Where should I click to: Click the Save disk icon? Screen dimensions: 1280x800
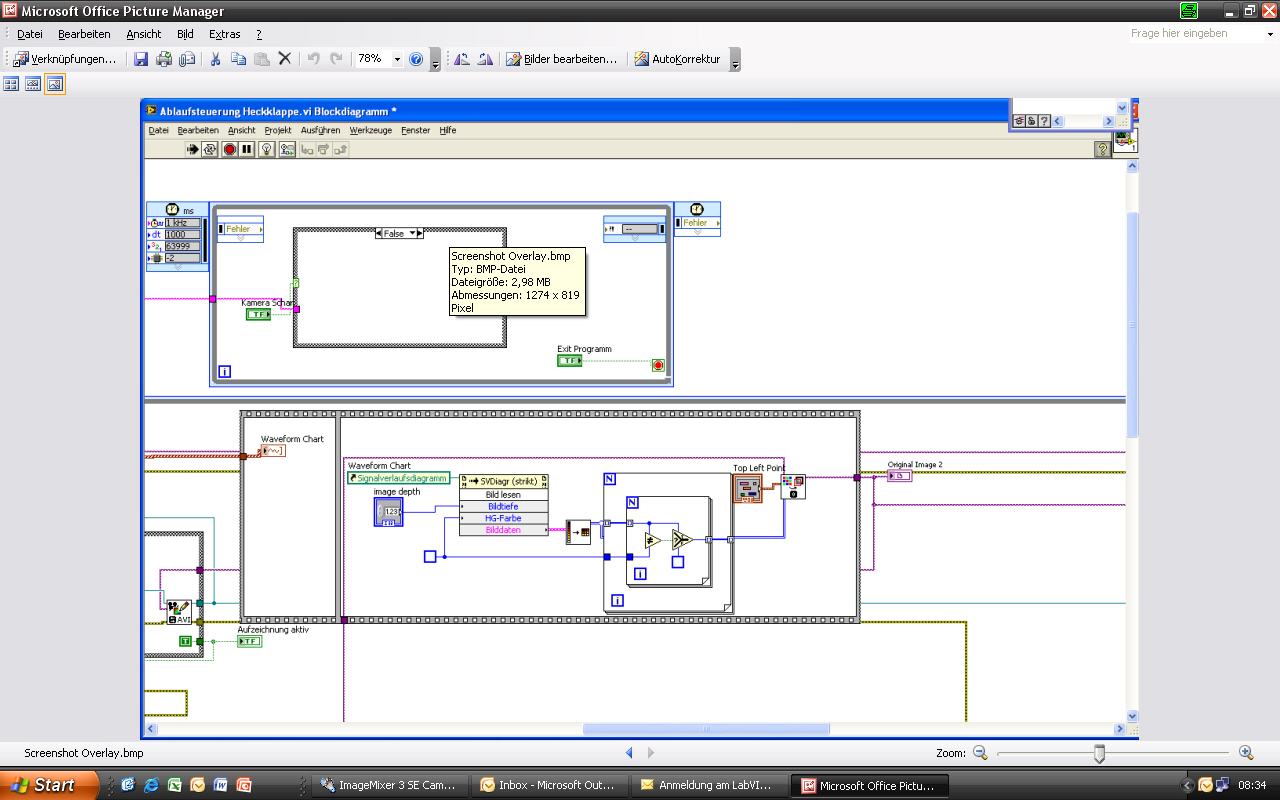(x=141, y=59)
